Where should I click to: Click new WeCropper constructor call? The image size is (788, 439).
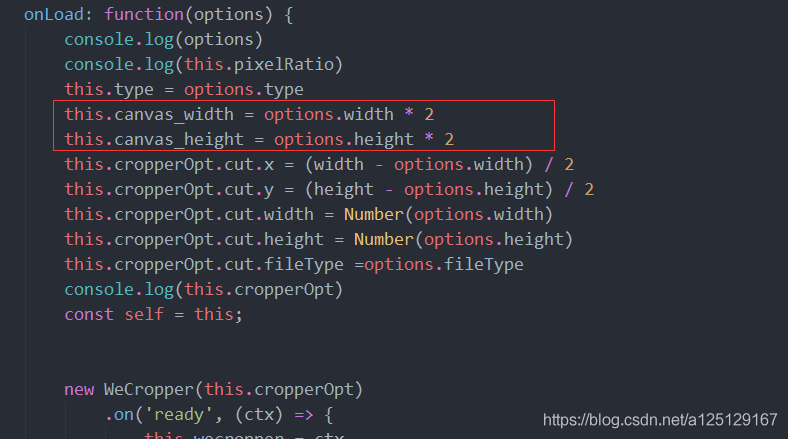[x=214, y=390]
